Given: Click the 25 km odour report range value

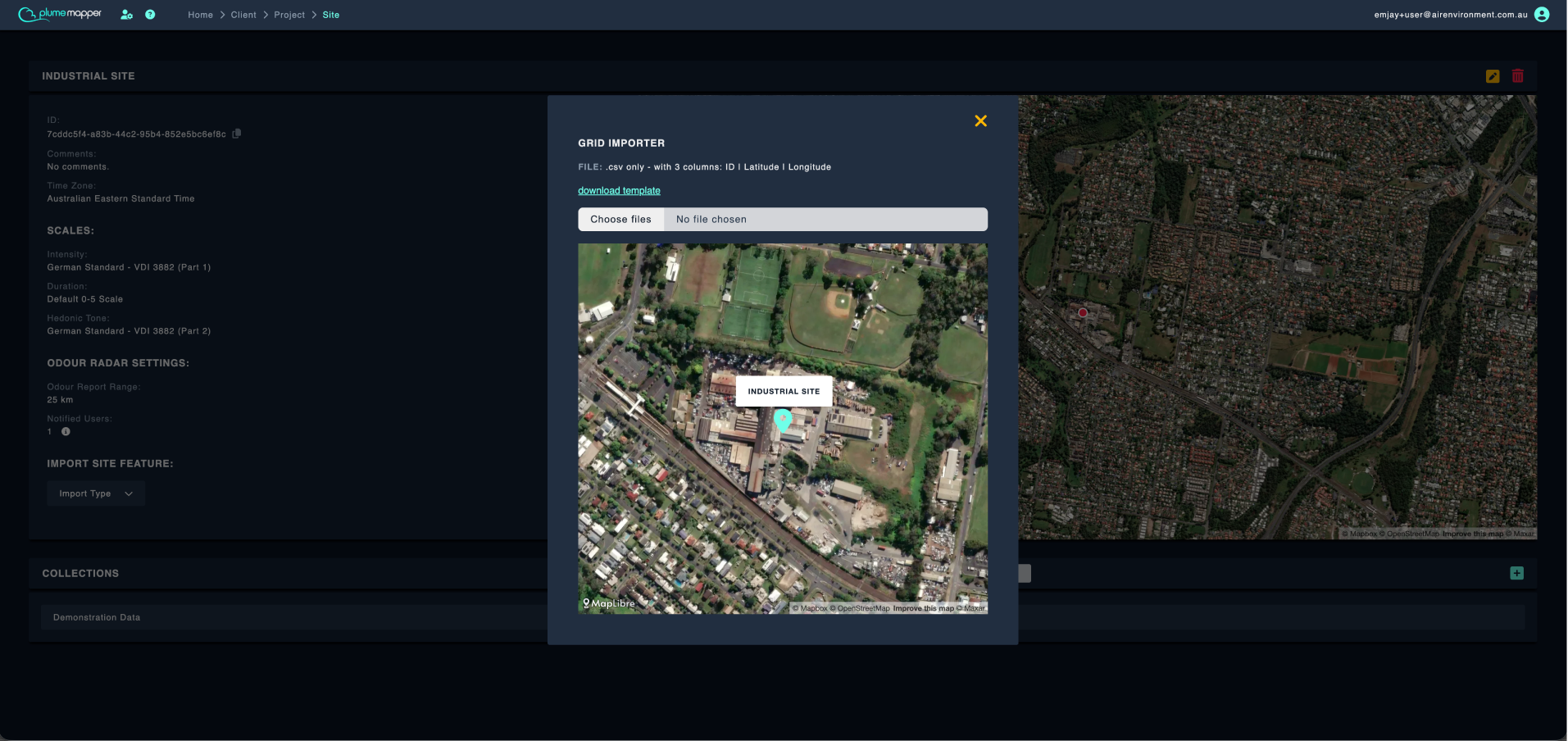Looking at the screenshot, I should coord(60,400).
